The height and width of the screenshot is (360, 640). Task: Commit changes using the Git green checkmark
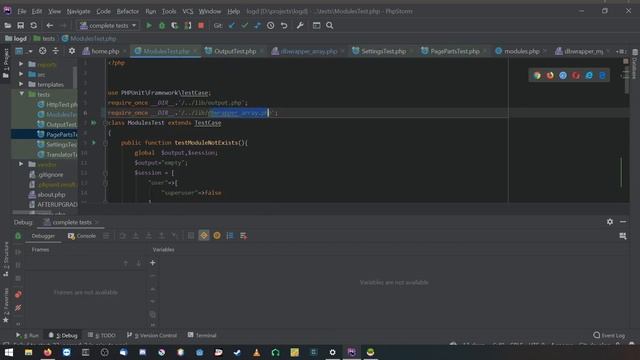(x=244, y=25)
